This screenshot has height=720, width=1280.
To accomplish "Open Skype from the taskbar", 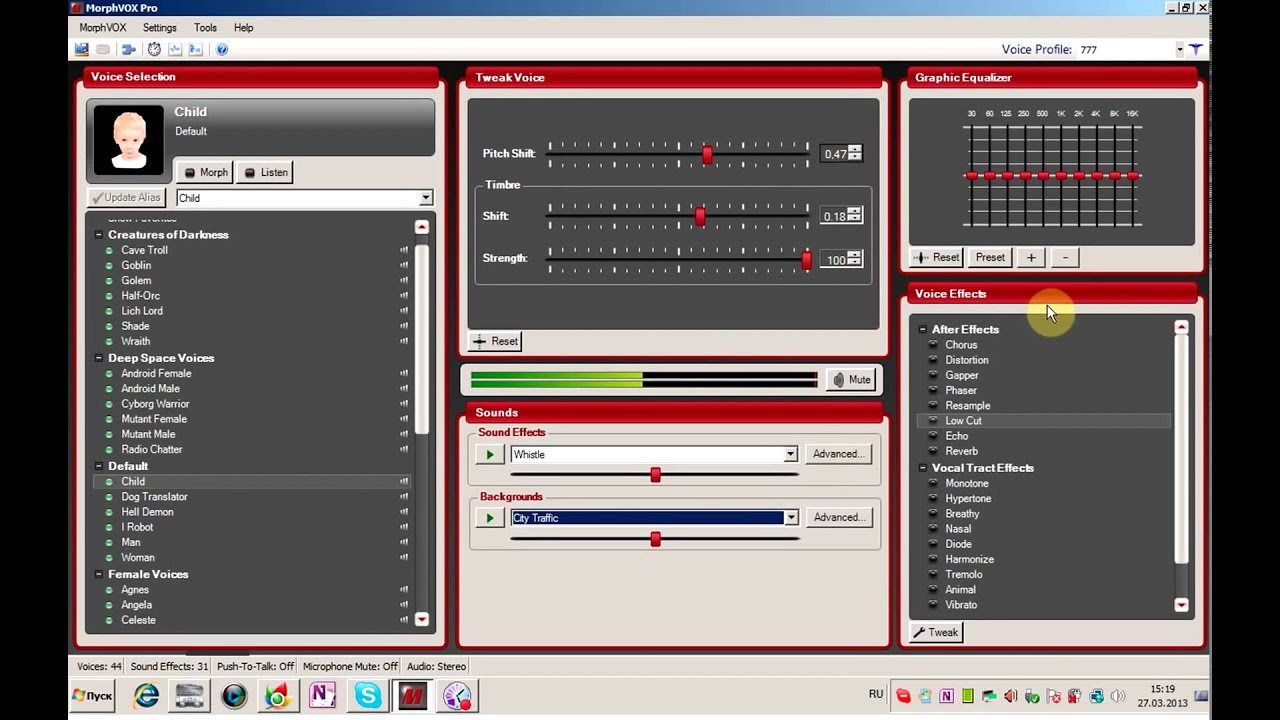I will coord(367,695).
